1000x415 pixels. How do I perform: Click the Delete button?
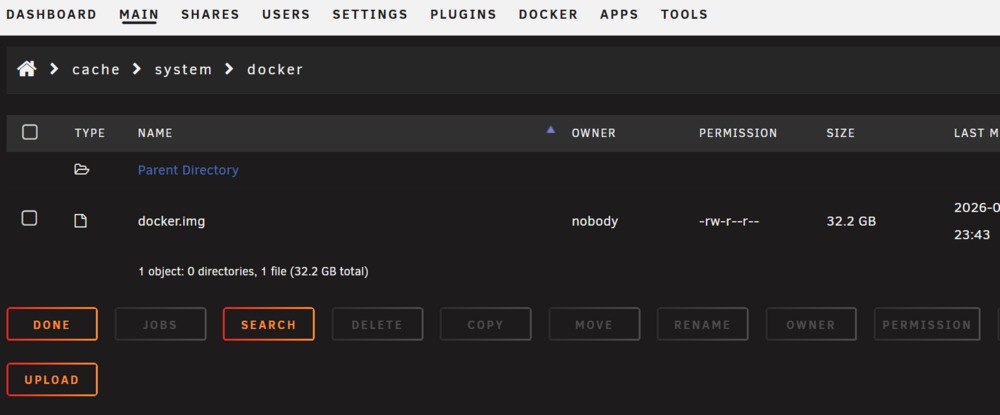(x=377, y=324)
